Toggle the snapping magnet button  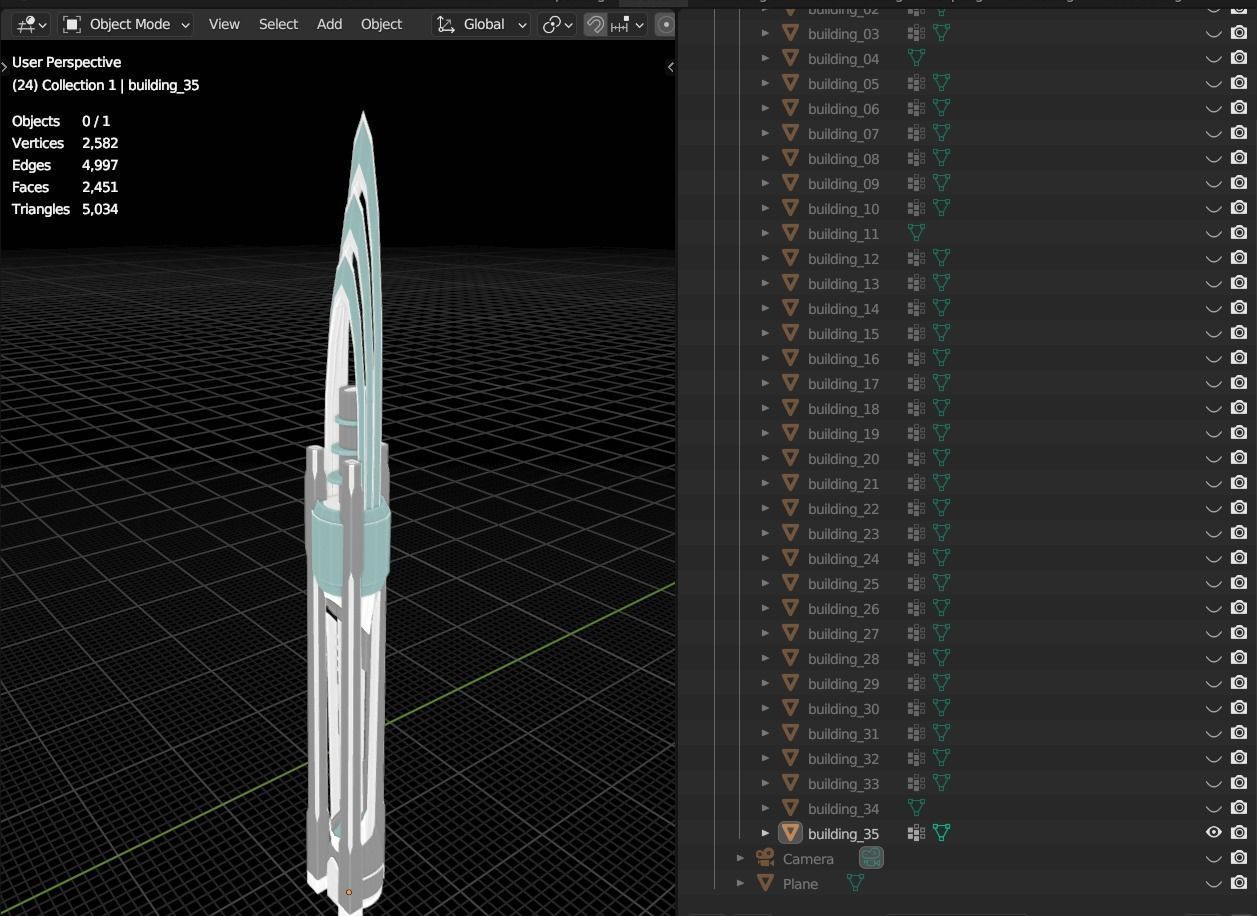click(x=595, y=24)
